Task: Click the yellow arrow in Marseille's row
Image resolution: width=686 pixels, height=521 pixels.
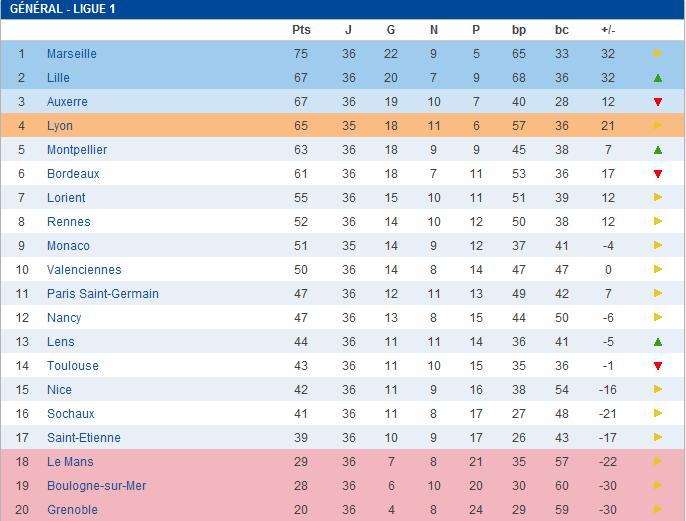Action: 657,54
